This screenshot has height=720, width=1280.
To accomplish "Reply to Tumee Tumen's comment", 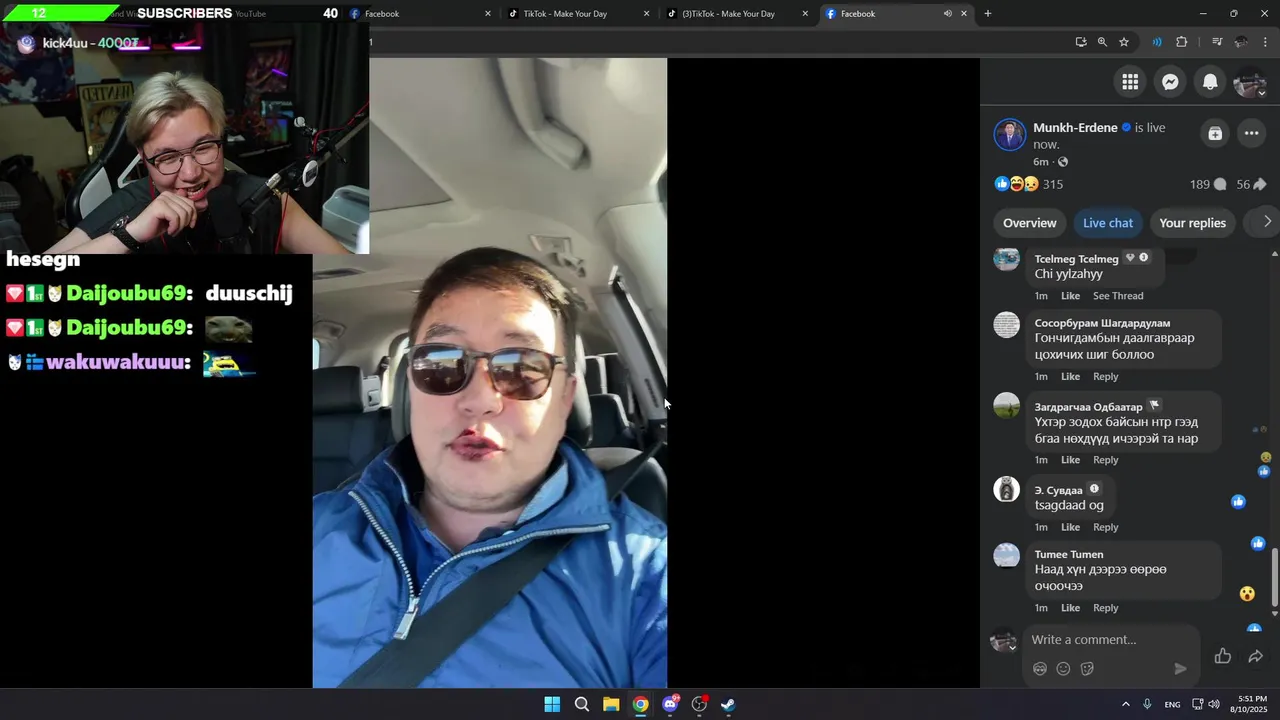I will pos(1105,608).
